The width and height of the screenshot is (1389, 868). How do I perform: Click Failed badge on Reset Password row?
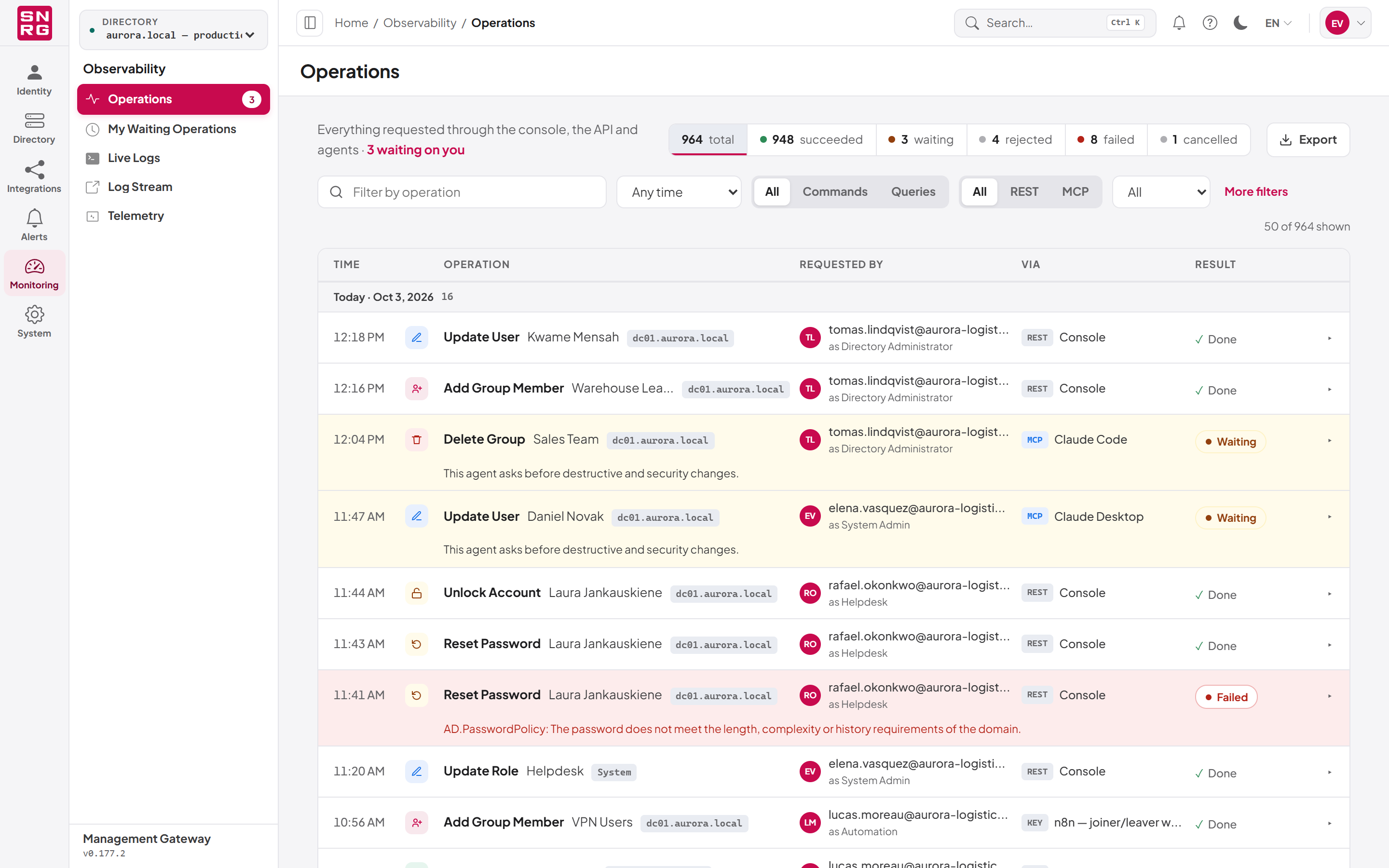[1226, 697]
